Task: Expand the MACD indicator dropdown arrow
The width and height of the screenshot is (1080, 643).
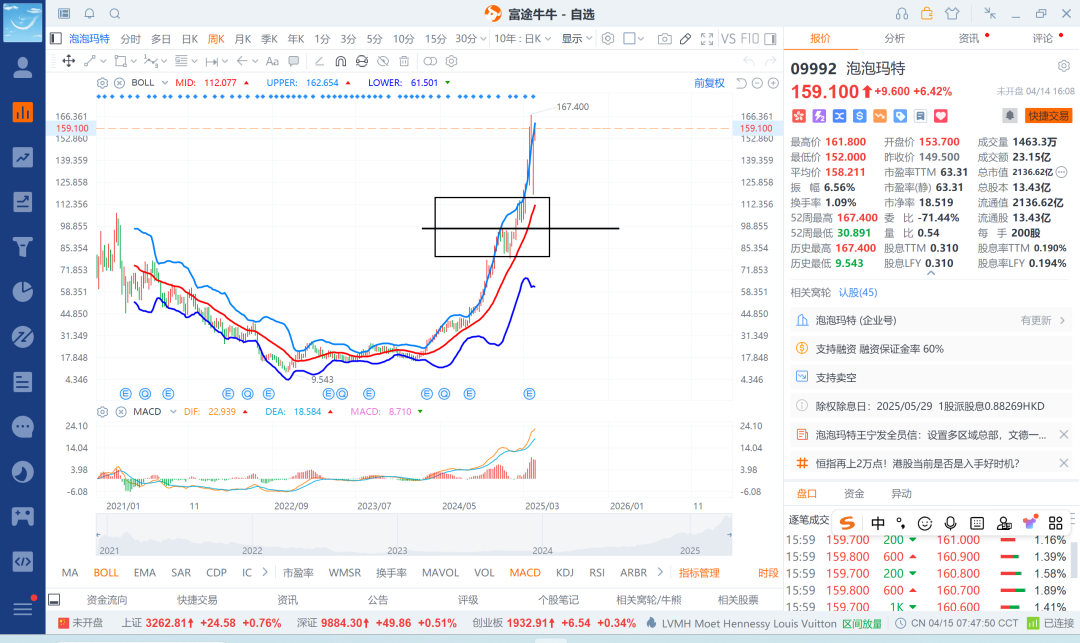Action: (x=173, y=412)
